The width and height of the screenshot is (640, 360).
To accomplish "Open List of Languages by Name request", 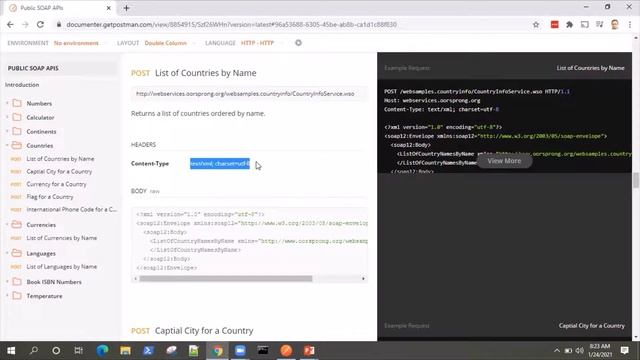I will [62, 267].
